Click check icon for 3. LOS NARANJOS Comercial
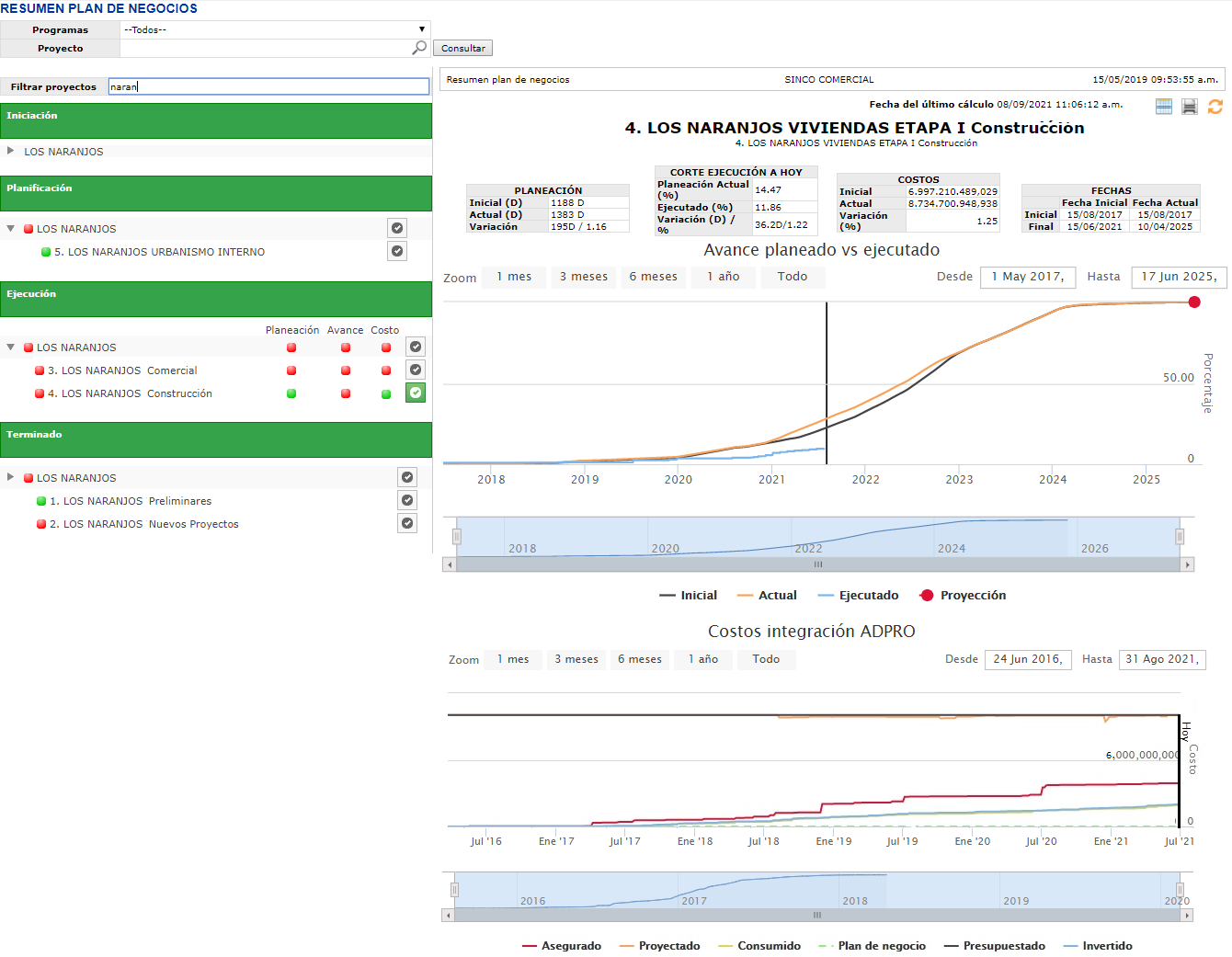Image resolution: width=1232 pixels, height=957 pixels. tap(416, 370)
